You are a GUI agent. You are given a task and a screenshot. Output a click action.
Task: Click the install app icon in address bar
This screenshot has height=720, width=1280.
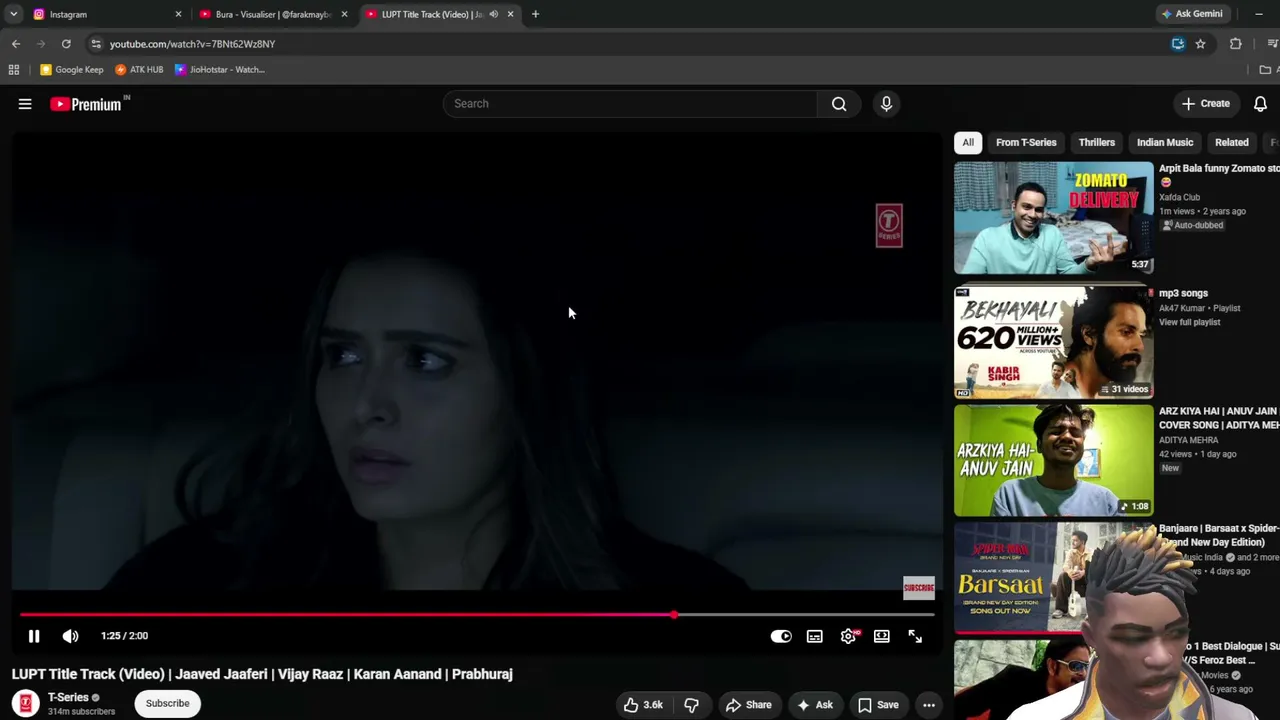tap(1178, 44)
